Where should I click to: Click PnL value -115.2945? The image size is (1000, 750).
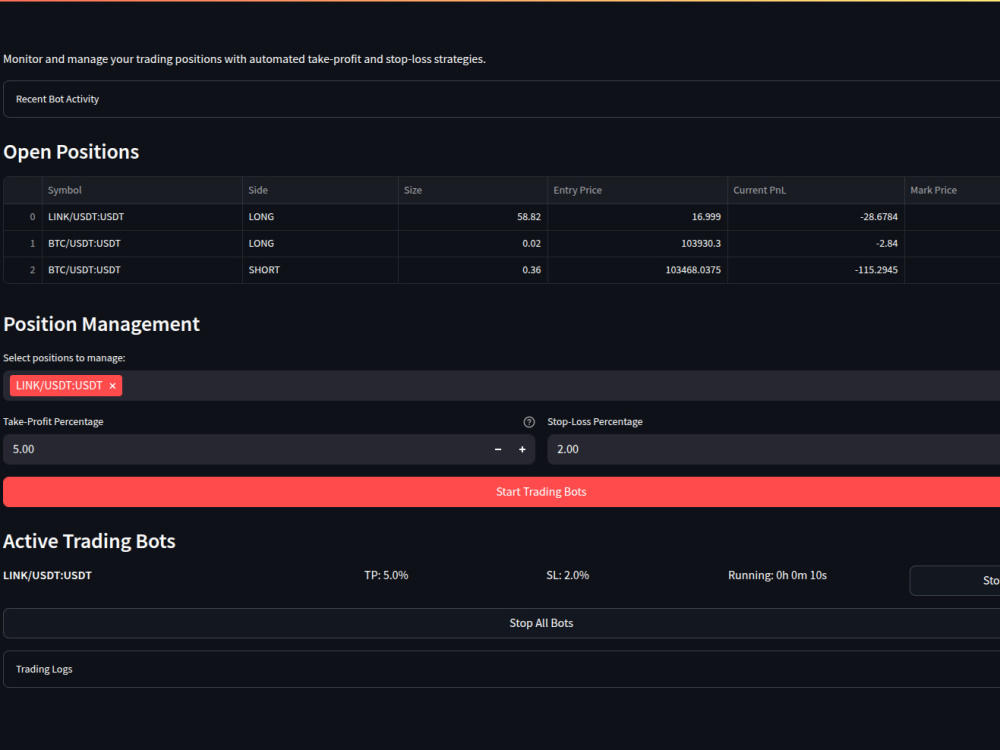[816, 270]
